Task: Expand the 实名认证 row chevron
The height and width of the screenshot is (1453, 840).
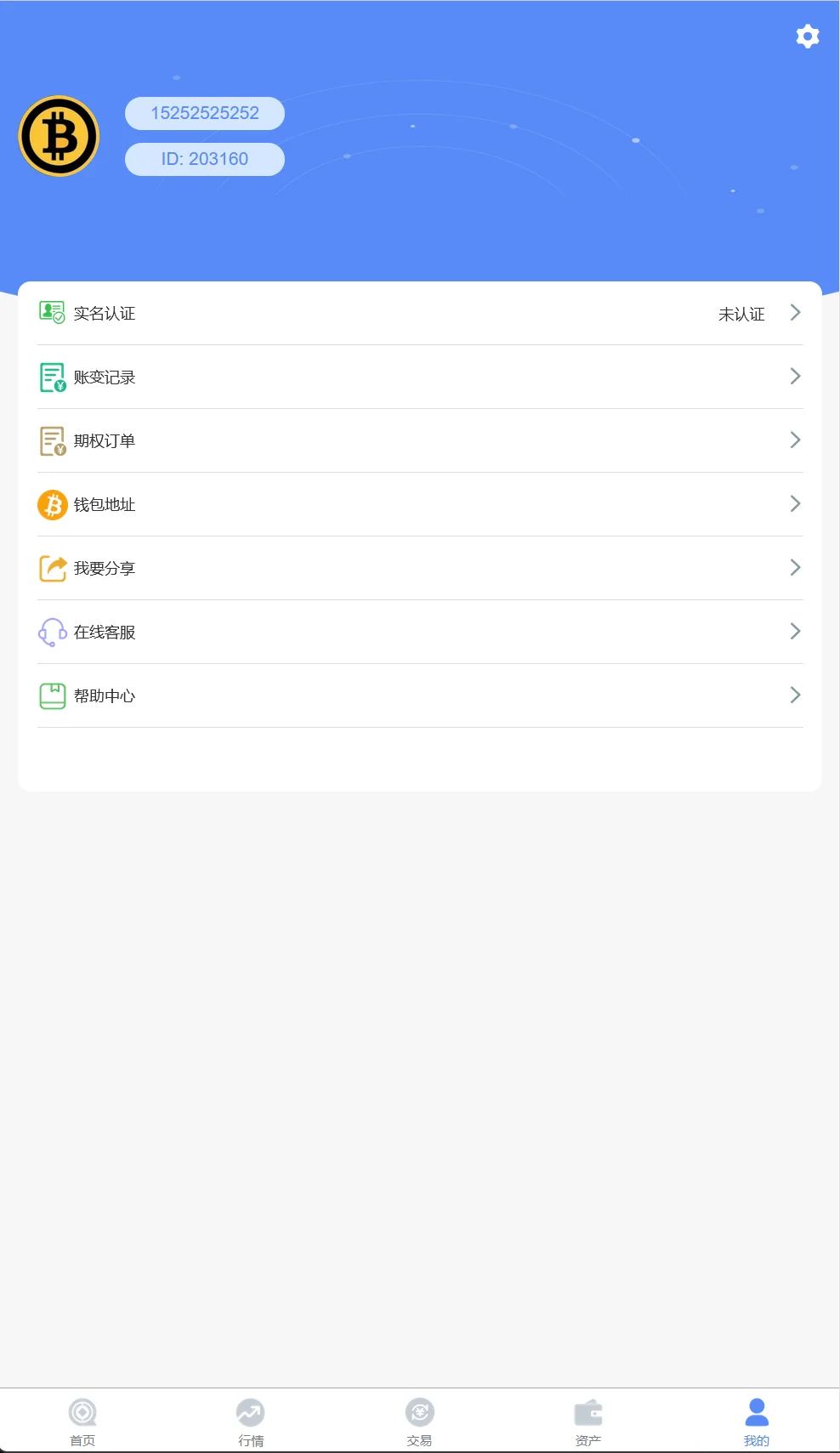Action: 795,313
